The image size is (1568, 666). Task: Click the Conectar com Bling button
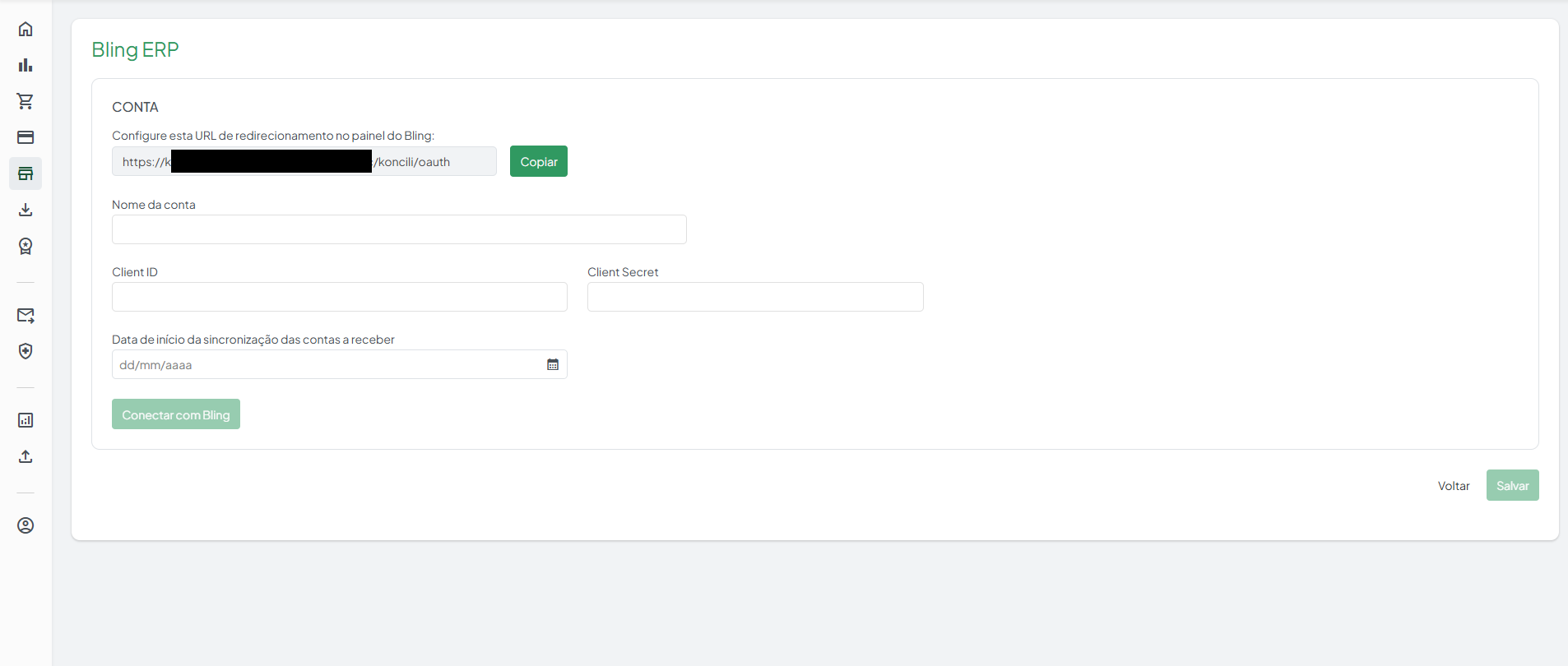pos(176,414)
